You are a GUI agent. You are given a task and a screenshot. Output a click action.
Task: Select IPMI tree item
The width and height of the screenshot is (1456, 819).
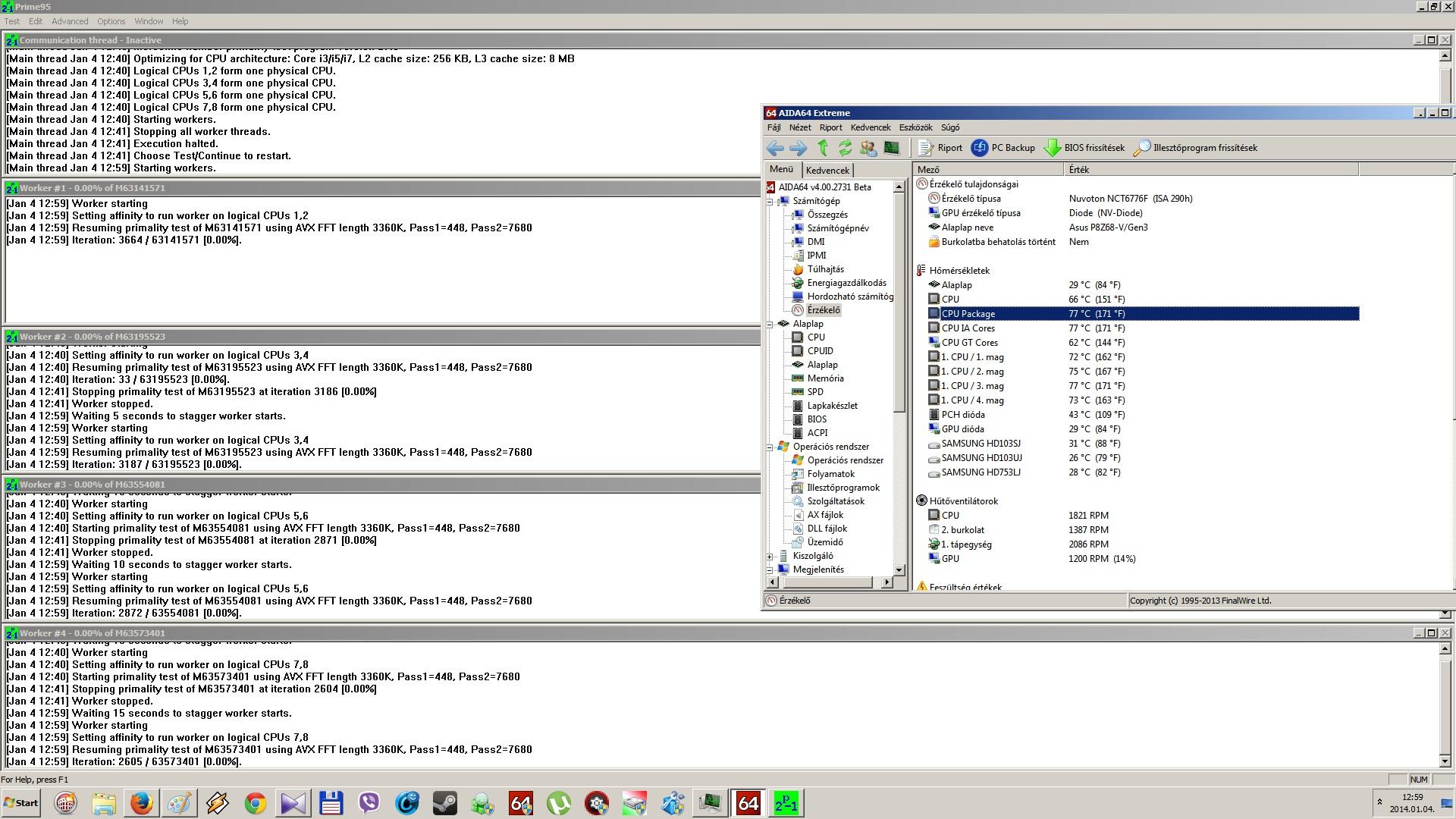(816, 256)
